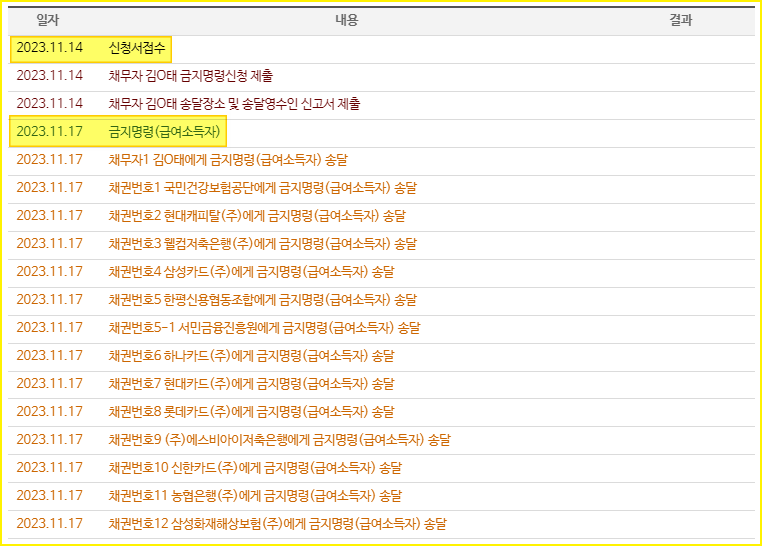Open 채권번호2 현대캐피탈(주) 송달 entry
The height and width of the screenshot is (546, 762).
pos(257,216)
